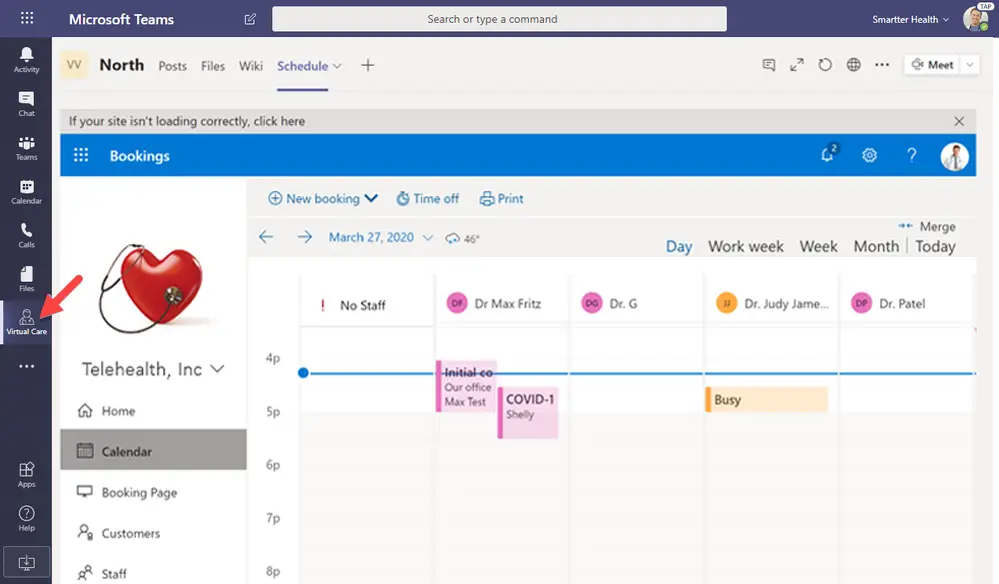This screenshot has width=999, height=584.
Task: Open tab in website globe icon
Action: pos(854,65)
